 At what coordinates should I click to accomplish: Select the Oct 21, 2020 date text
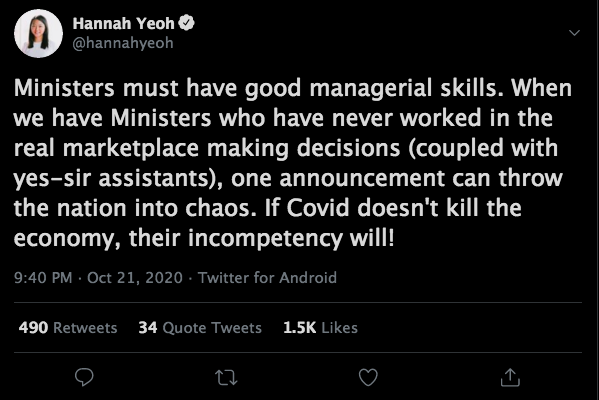pyautogui.click(x=135, y=278)
